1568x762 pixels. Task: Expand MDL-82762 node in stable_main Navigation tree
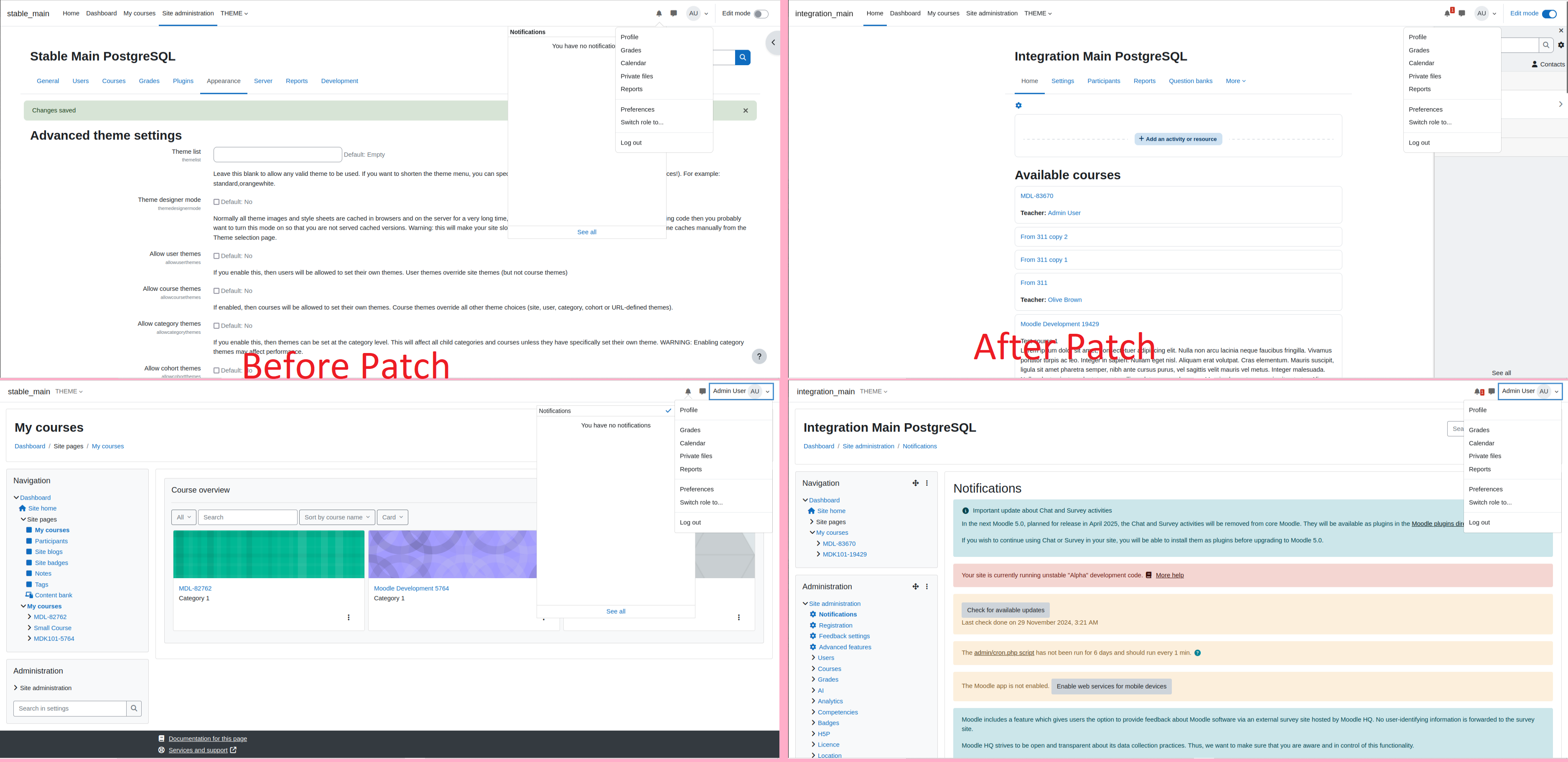tap(29, 617)
